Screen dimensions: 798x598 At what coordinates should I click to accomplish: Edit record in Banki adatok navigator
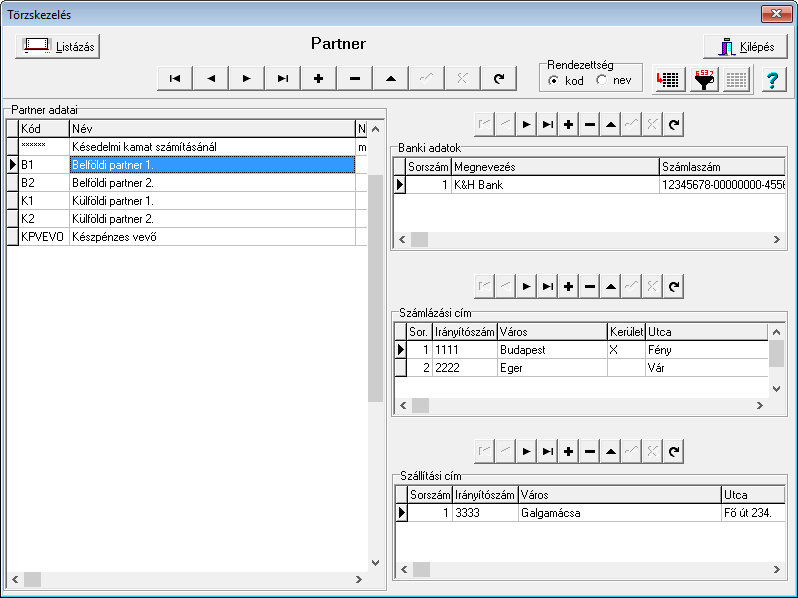click(611, 125)
